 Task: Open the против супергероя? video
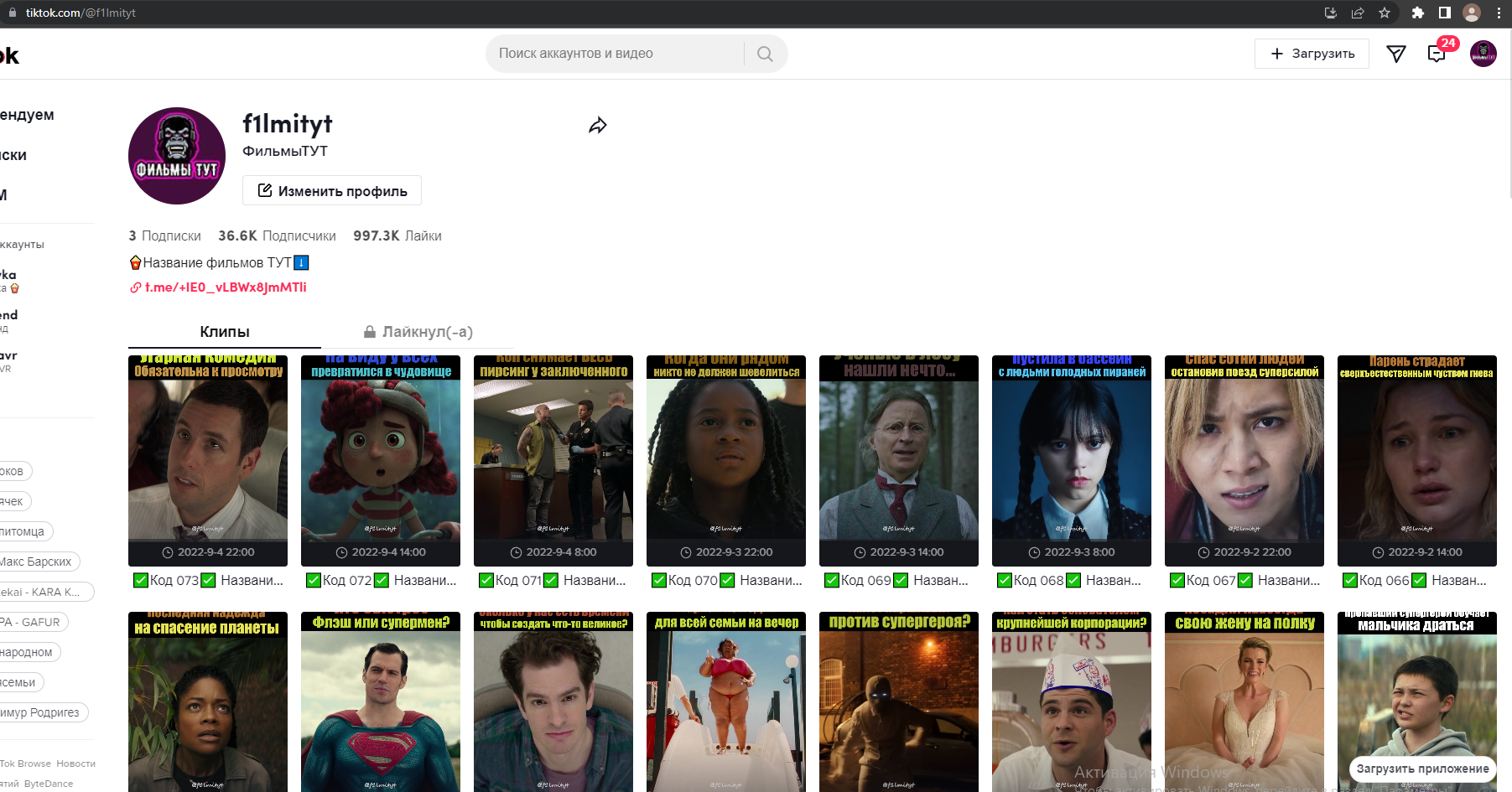click(x=899, y=702)
